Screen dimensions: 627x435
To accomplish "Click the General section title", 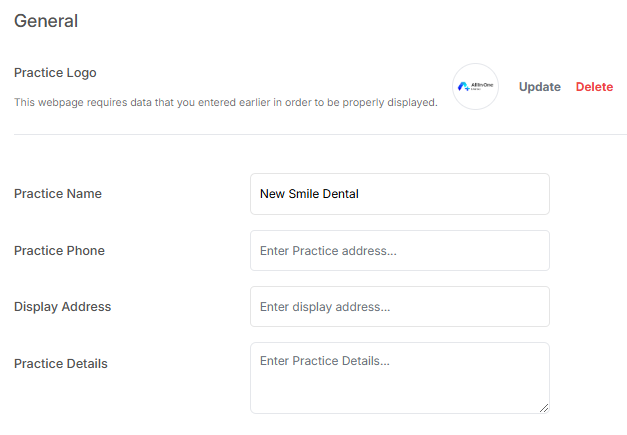I will click(x=46, y=21).
